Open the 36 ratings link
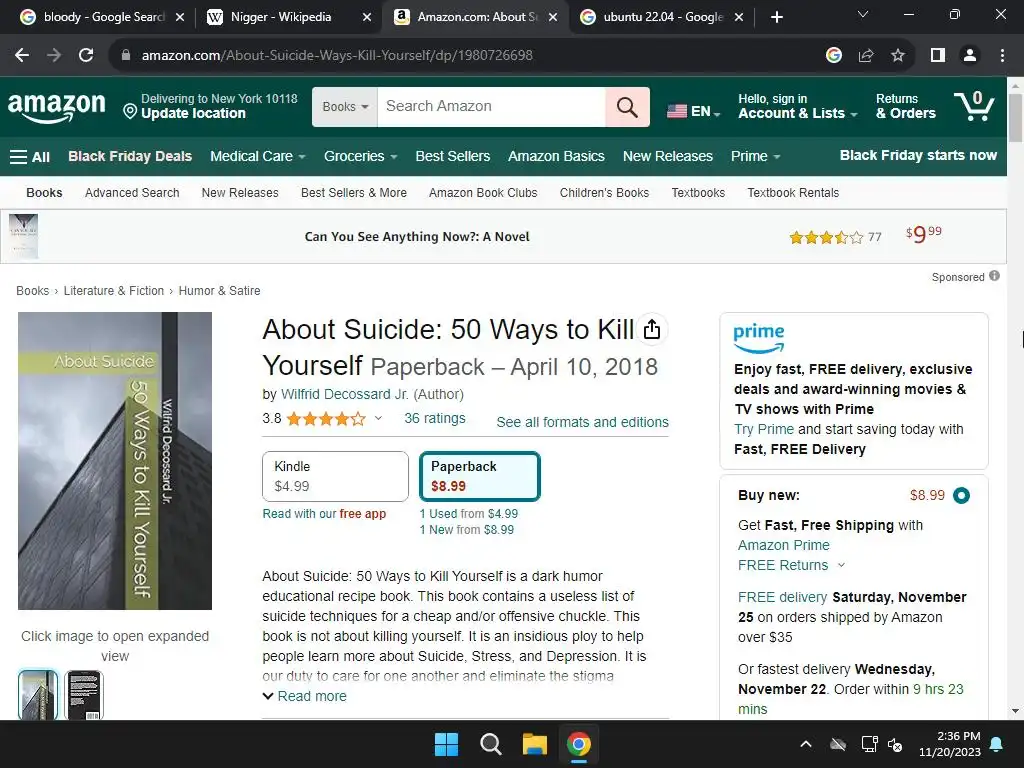The height and width of the screenshot is (768, 1024). [435, 419]
